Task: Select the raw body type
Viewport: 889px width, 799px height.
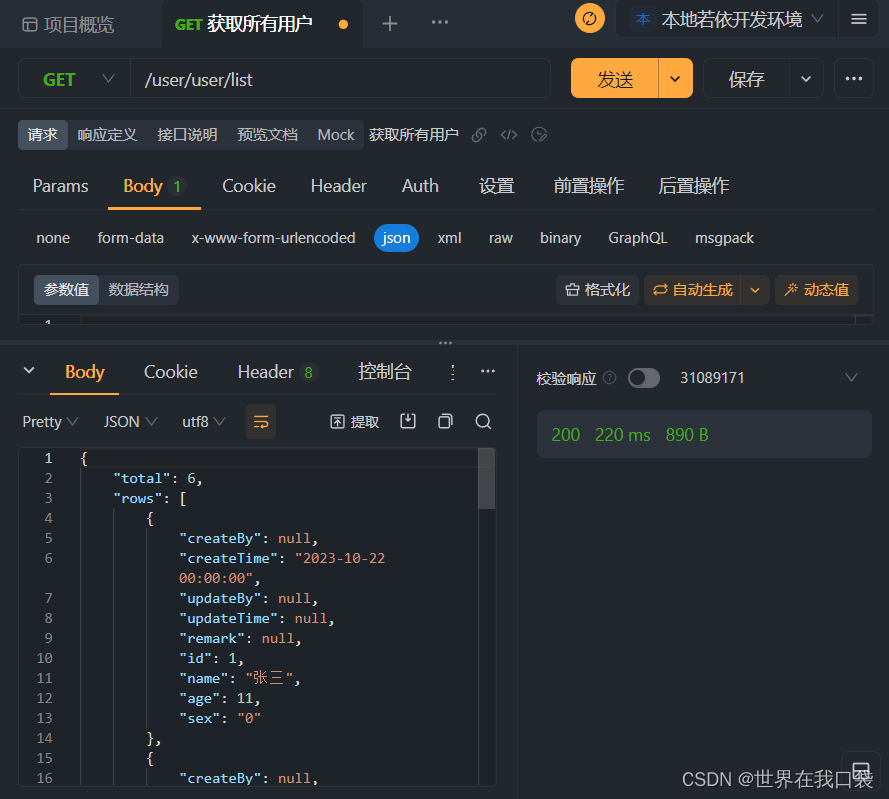Action: click(501, 238)
